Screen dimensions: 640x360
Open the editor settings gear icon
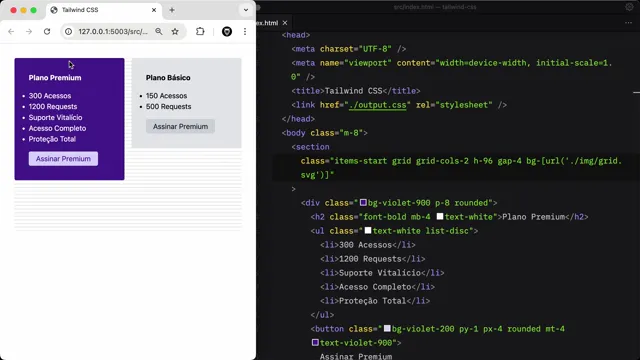[629, 7]
